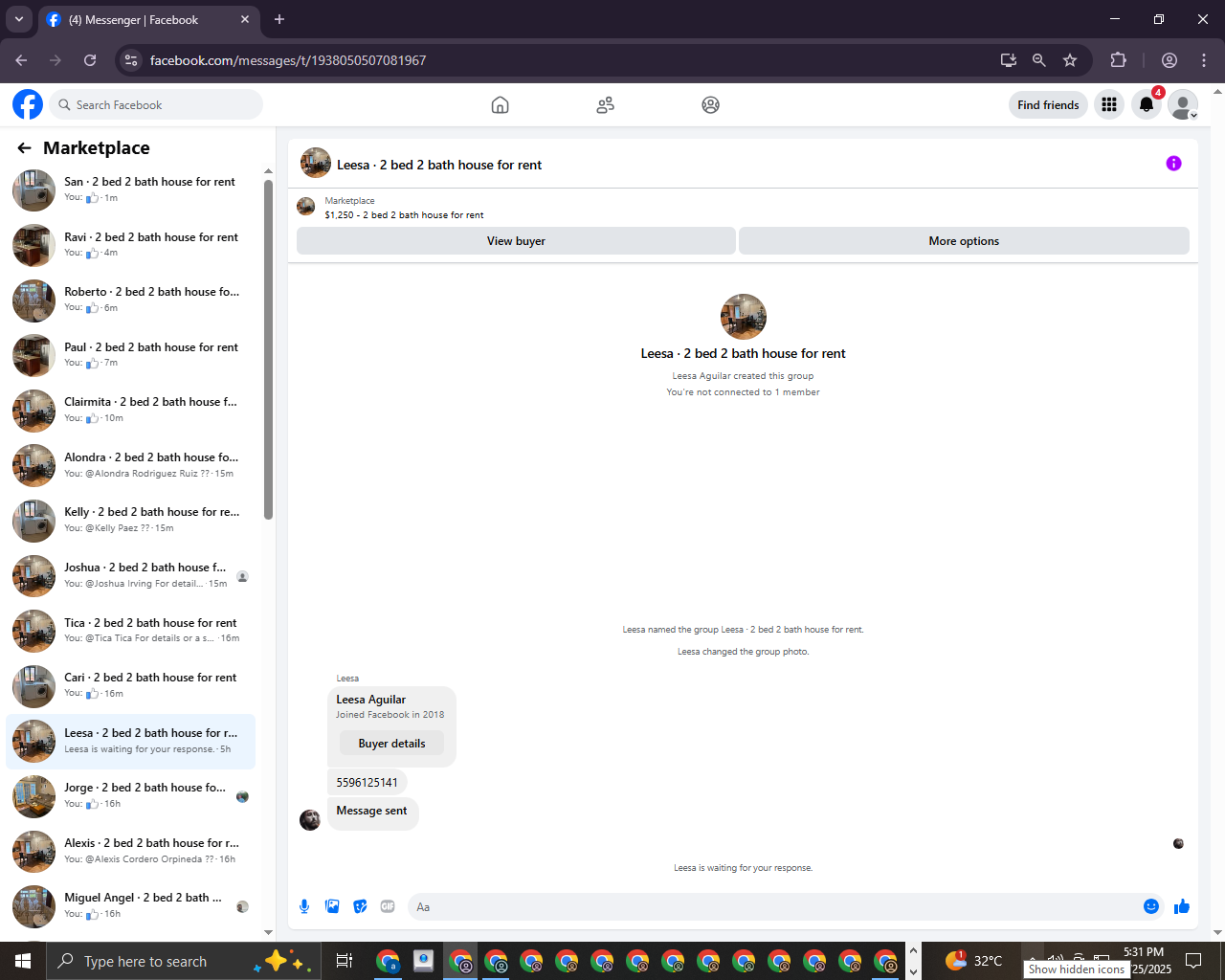Go to the Home feed icon

[500, 105]
